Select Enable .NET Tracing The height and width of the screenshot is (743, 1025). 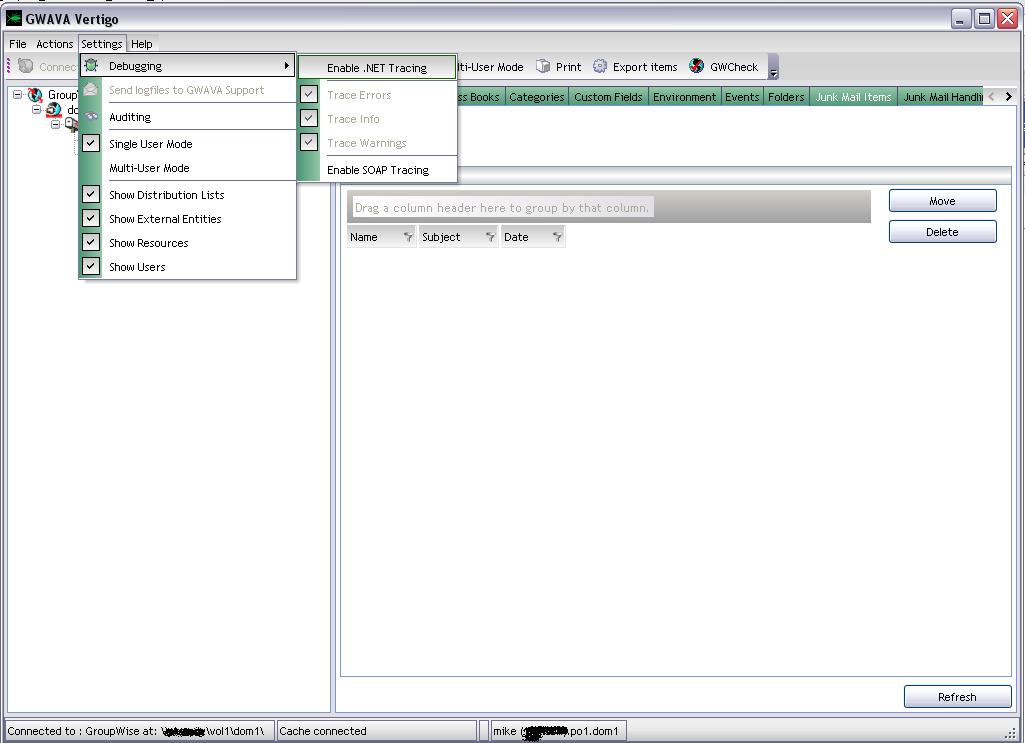tap(377, 67)
